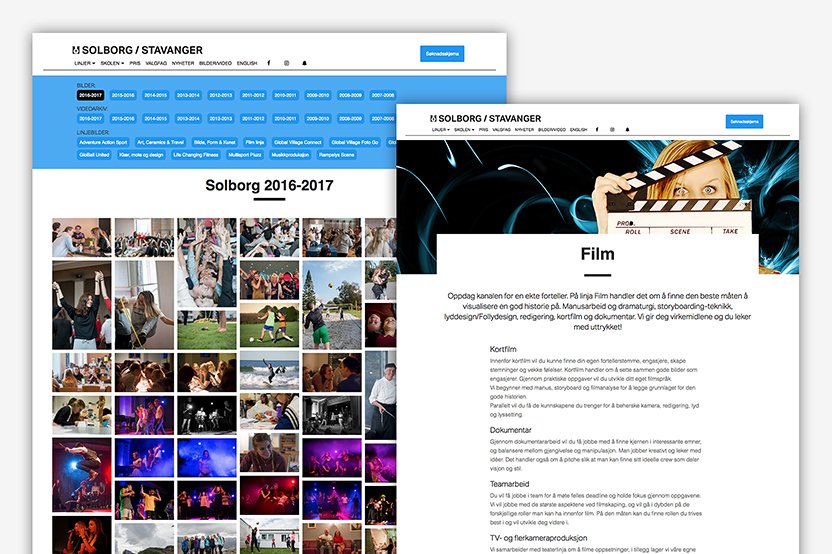This screenshot has height=554, width=832.
Task: Open Snapchat ghost icon in gallery page header
Action: click(x=305, y=63)
